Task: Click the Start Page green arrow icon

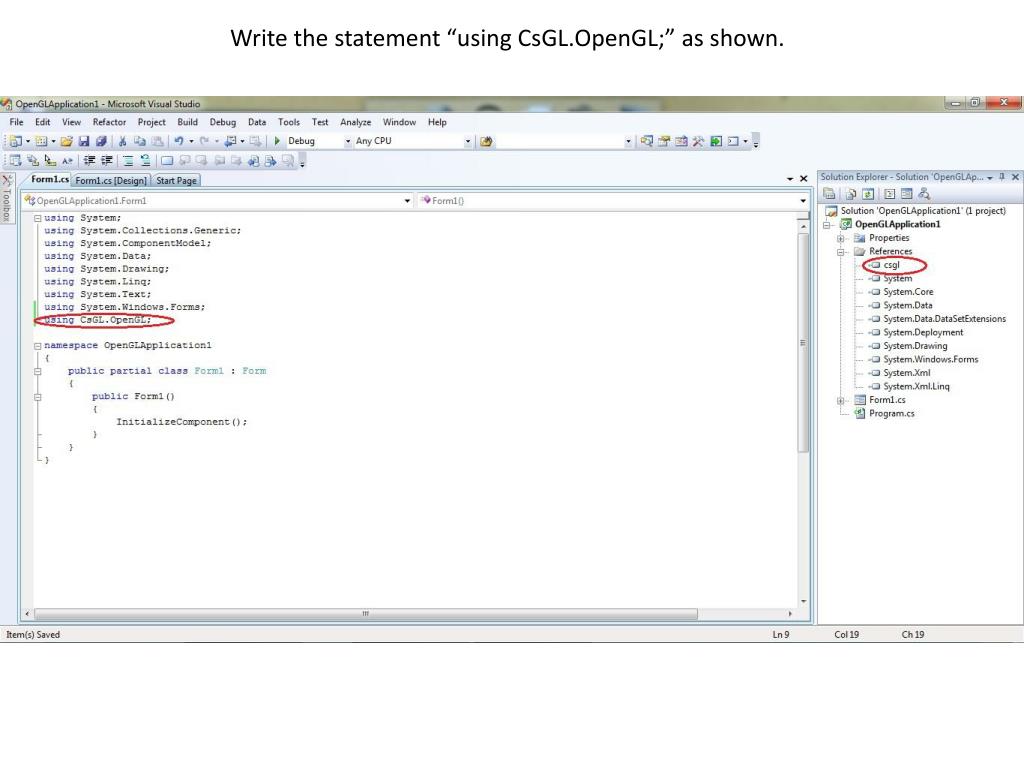Action: [x=716, y=141]
